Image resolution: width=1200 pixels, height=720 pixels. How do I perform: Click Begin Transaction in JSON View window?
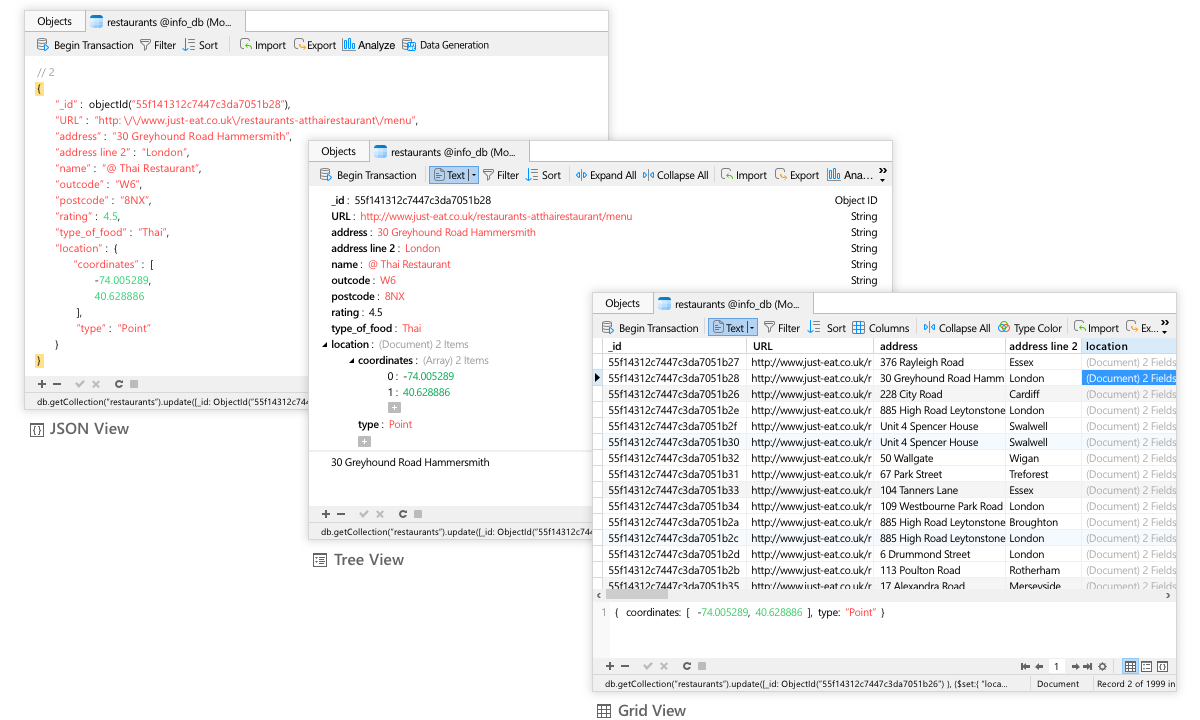click(x=84, y=45)
